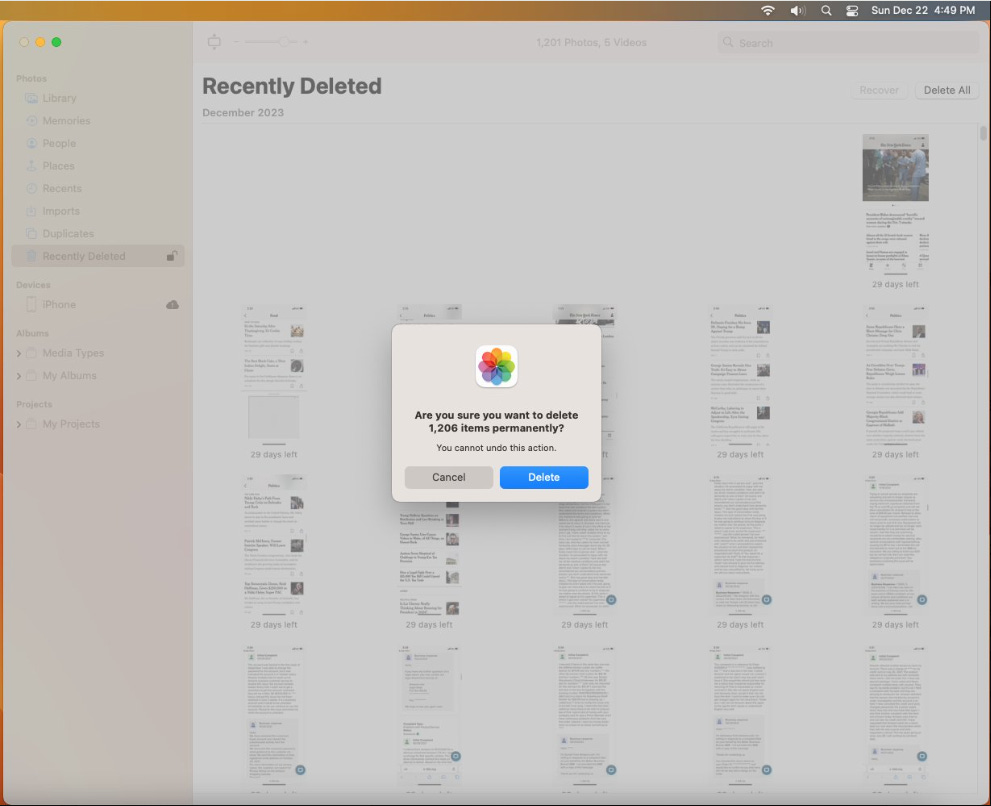This screenshot has height=806, width=991.
Task: Expand the Media Types group
Action: point(18,353)
